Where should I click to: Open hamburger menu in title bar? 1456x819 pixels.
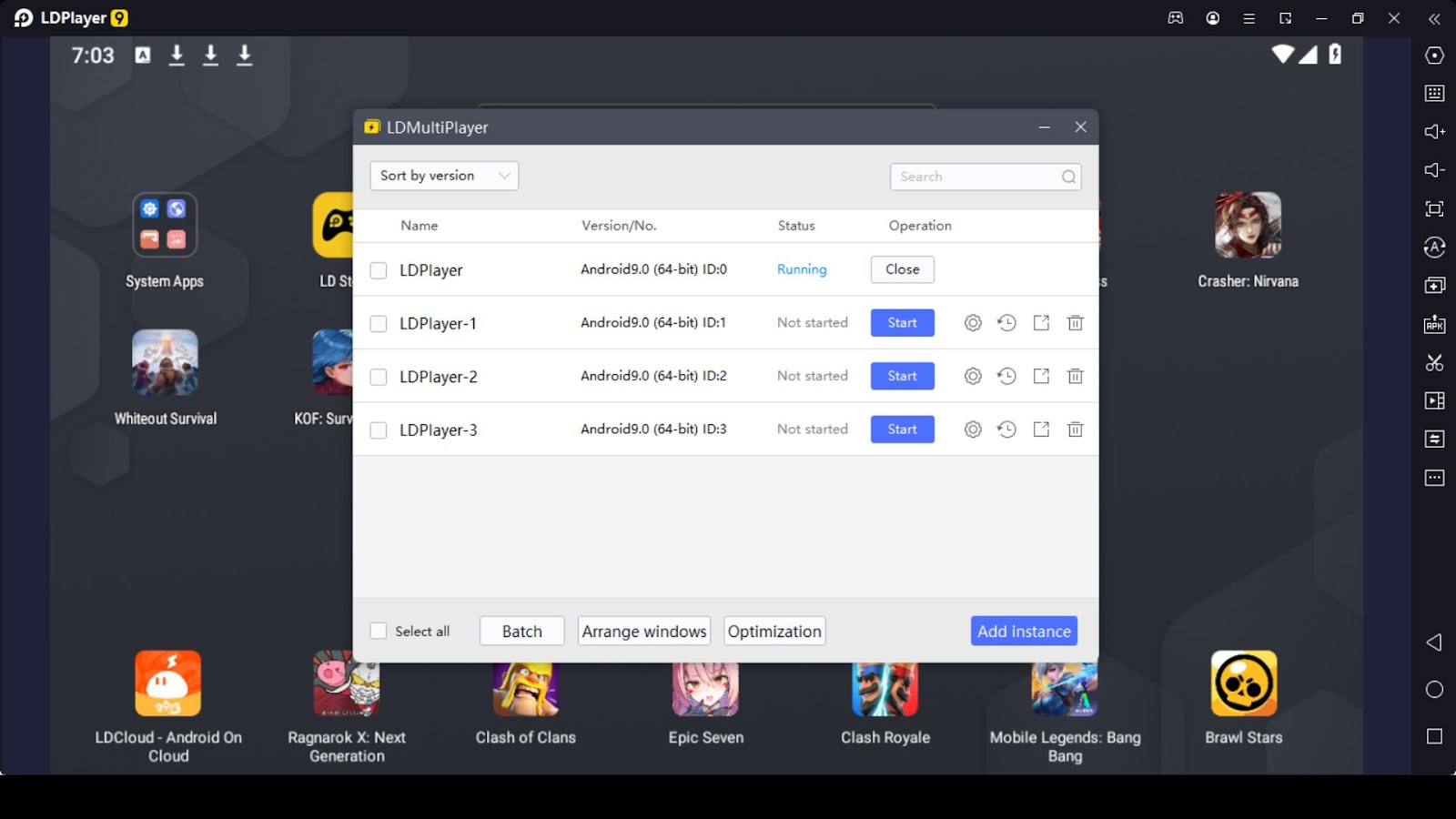[x=1249, y=18]
